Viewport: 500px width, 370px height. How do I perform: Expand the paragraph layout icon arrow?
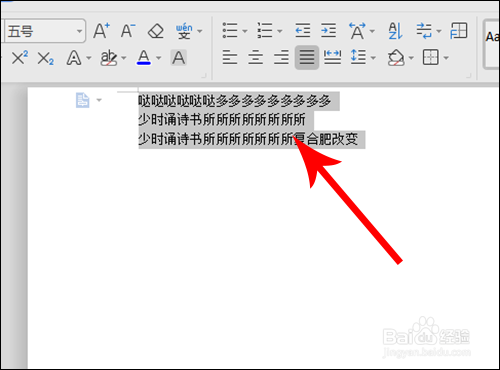click(x=99, y=100)
